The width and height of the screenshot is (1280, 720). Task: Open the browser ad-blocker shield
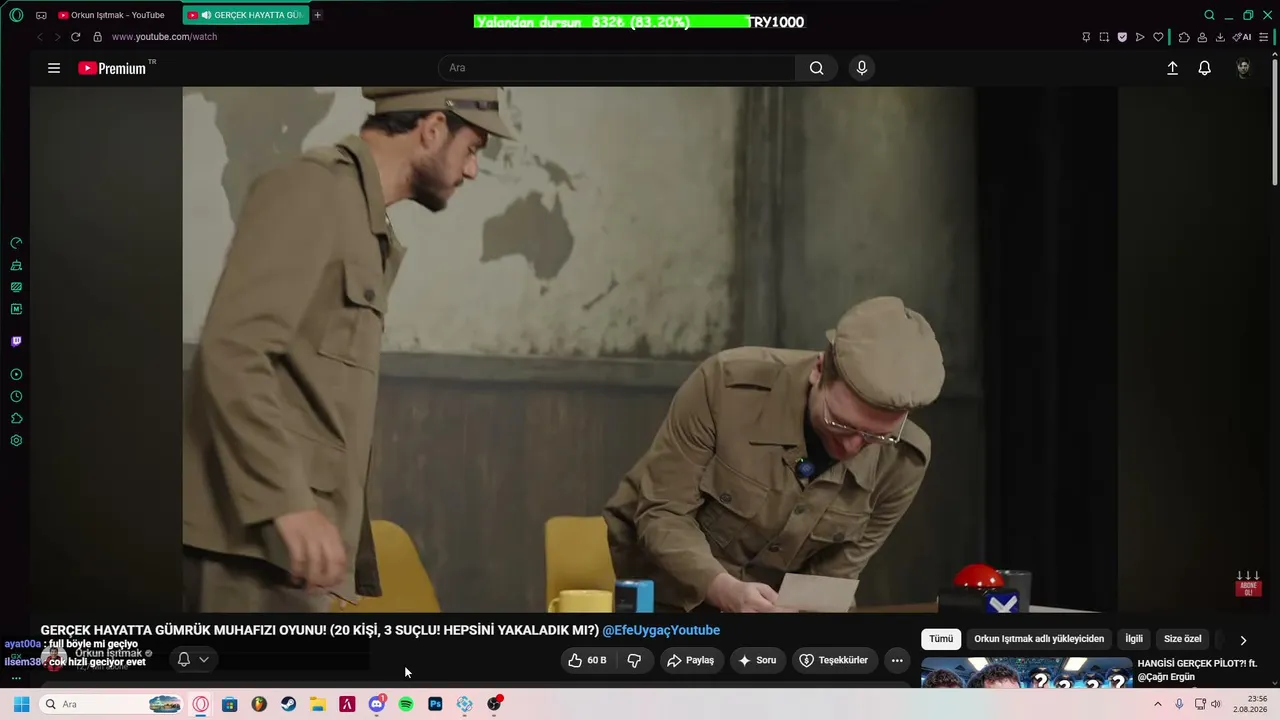(1122, 37)
